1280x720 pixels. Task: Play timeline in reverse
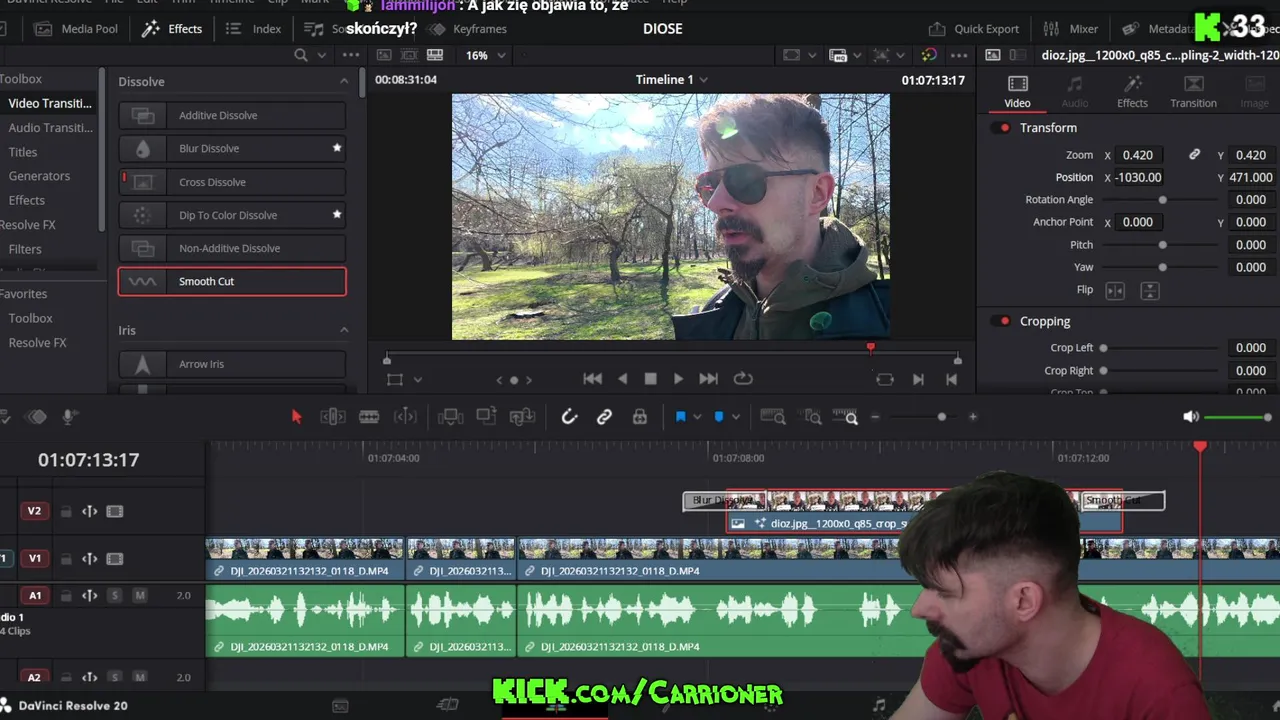coord(623,379)
